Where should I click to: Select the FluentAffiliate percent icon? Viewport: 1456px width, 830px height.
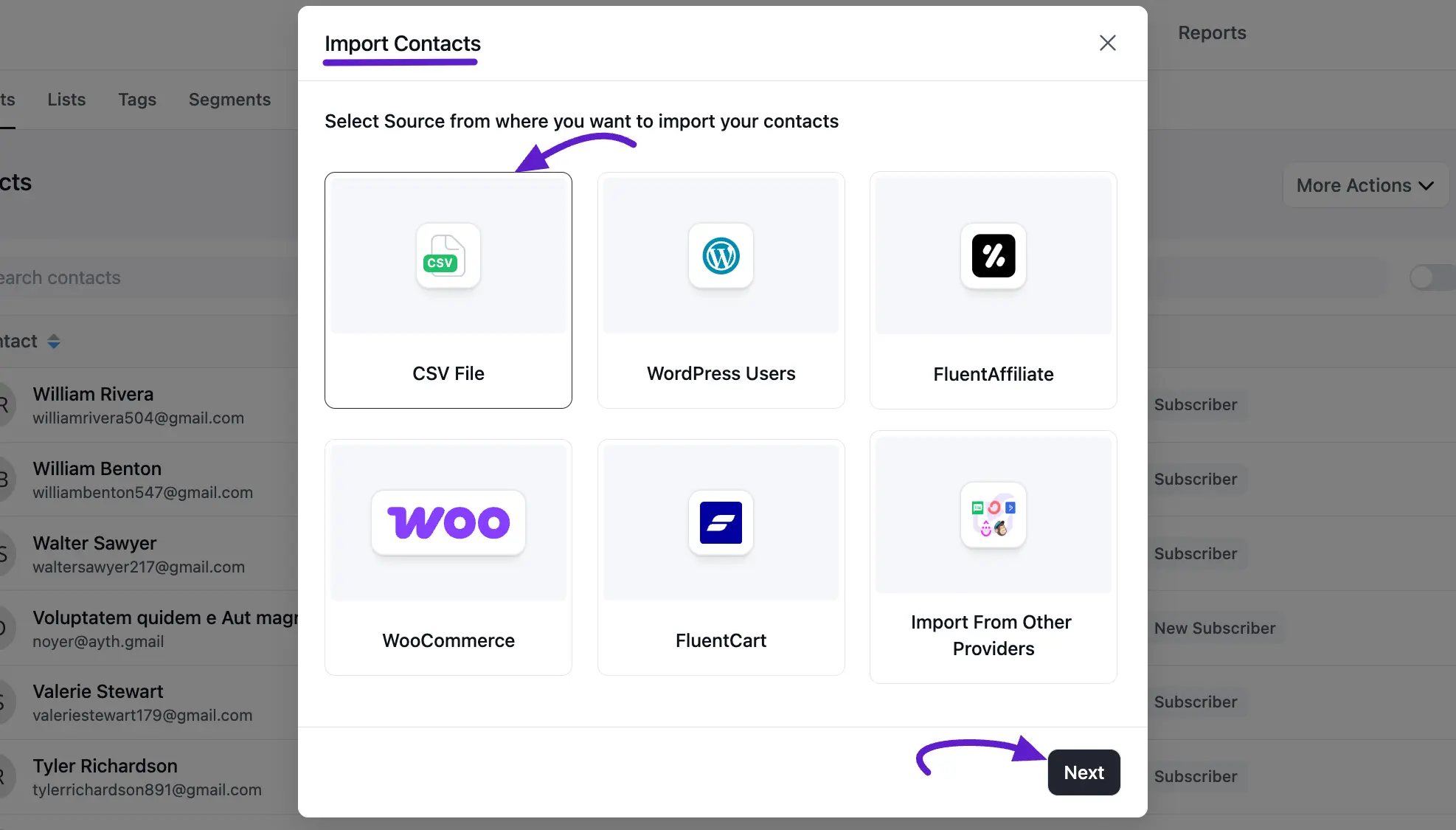pyautogui.click(x=993, y=255)
